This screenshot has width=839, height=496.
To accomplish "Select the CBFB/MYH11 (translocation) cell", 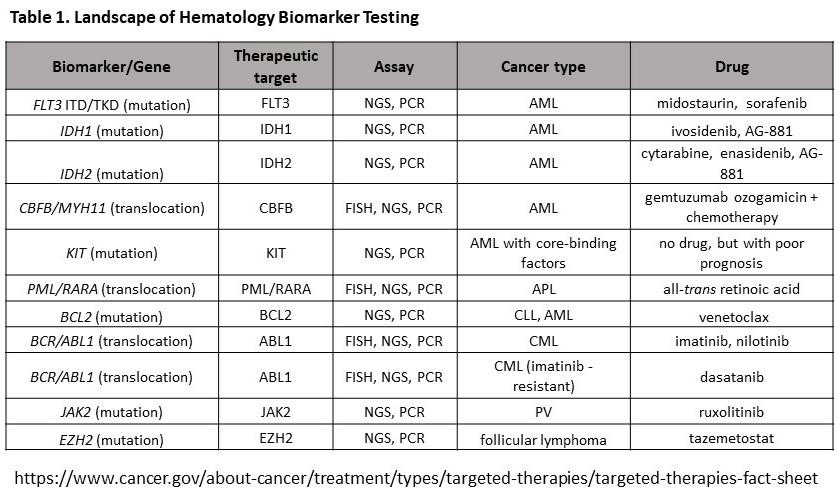I will 112,208.
